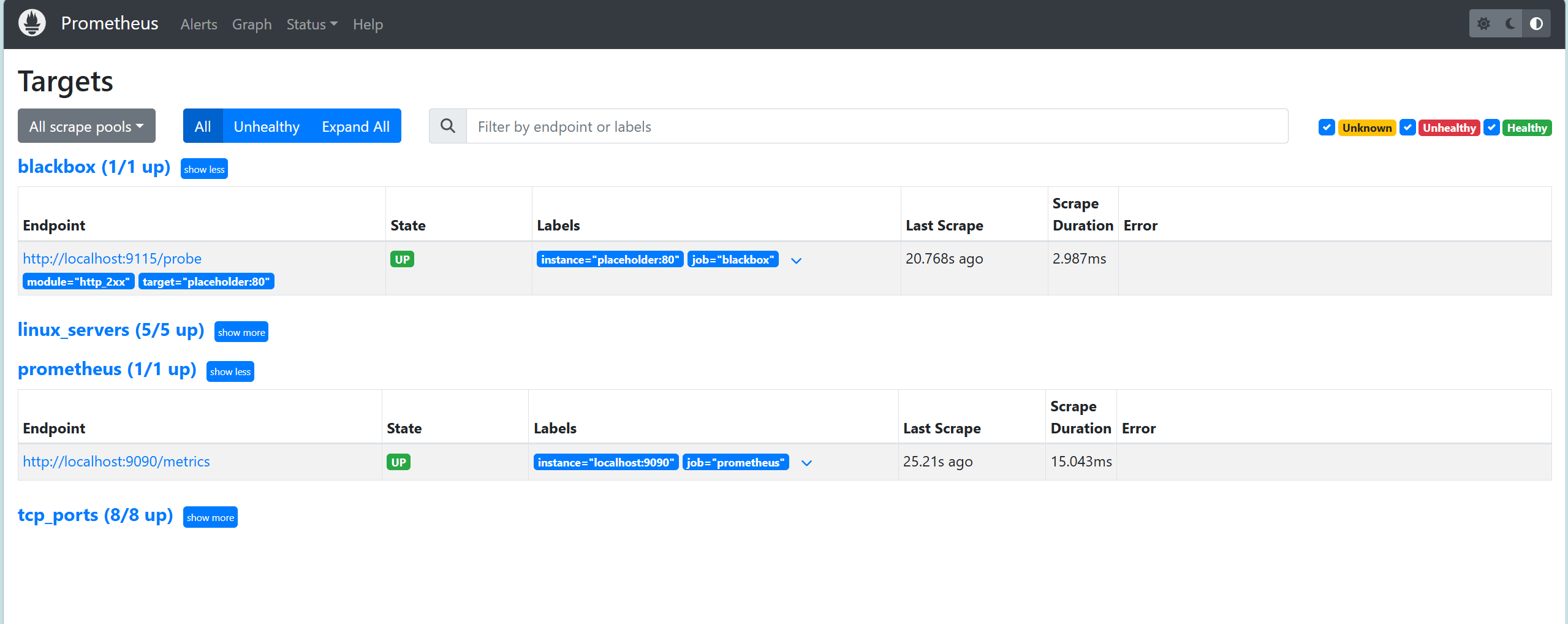Open the Status dropdown menu
1568x624 pixels.
point(312,25)
